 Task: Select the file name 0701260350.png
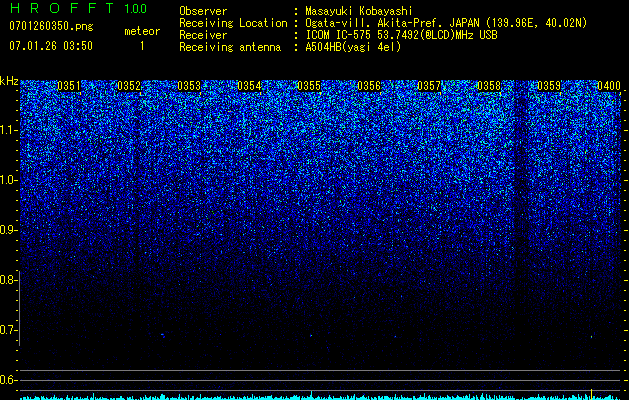tap(51, 26)
